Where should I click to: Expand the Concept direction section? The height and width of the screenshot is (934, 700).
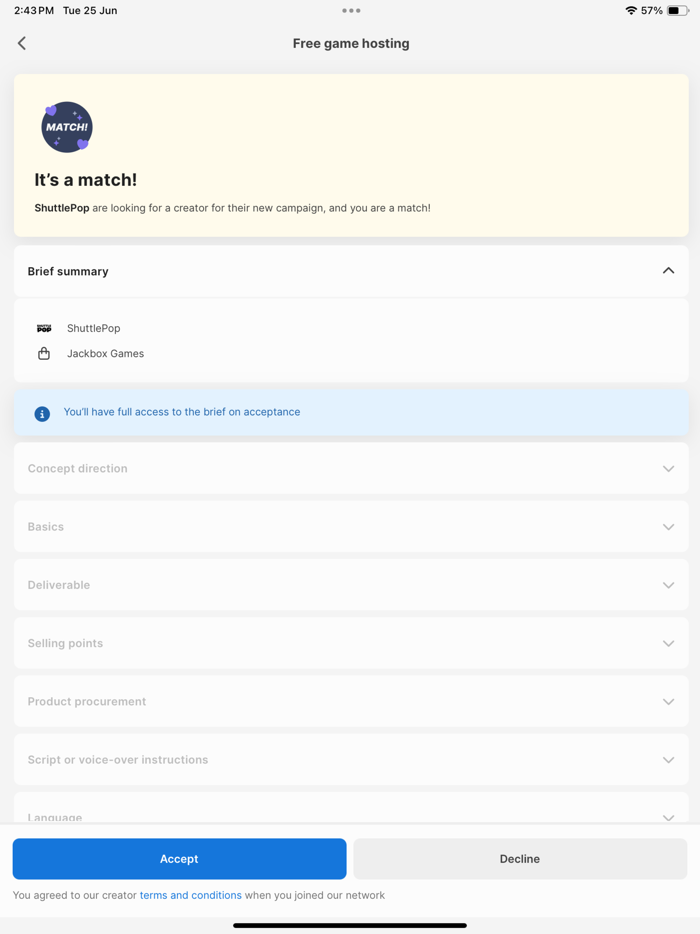(x=668, y=469)
